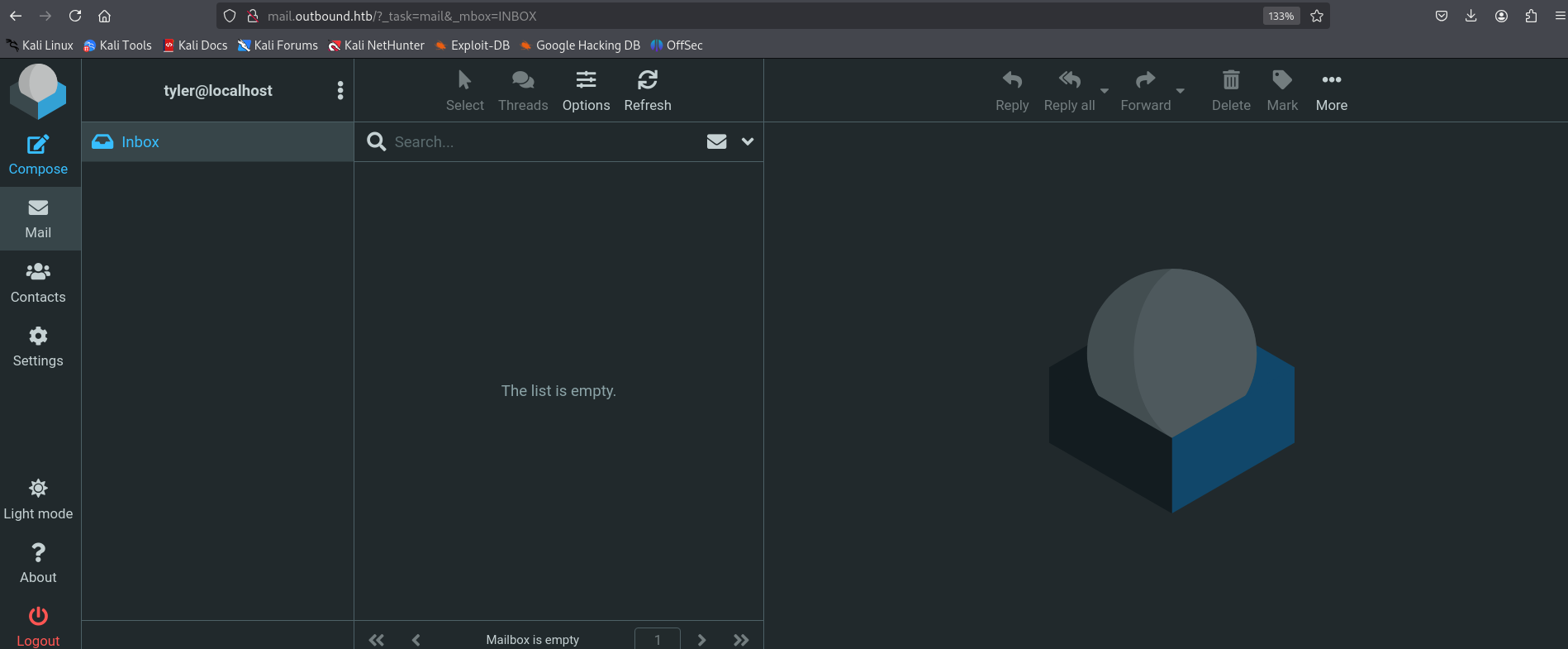Open the Kali Docs bookmark
The height and width of the screenshot is (649, 1568).
[x=195, y=45]
